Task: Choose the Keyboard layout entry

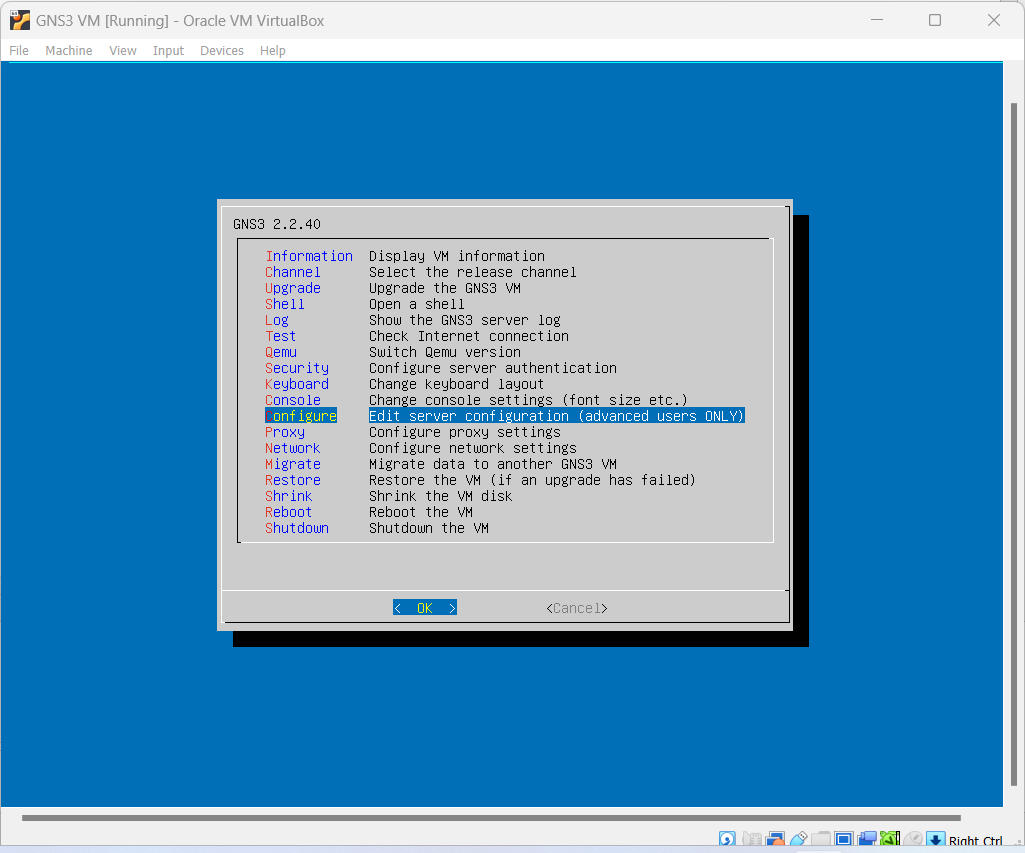Action: click(404, 384)
